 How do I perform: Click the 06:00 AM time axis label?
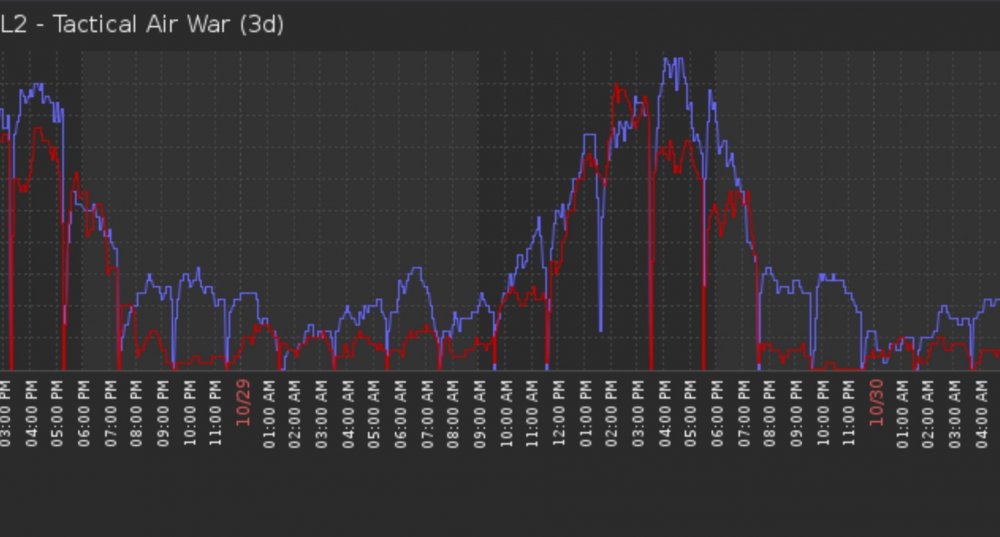[x=400, y=414]
